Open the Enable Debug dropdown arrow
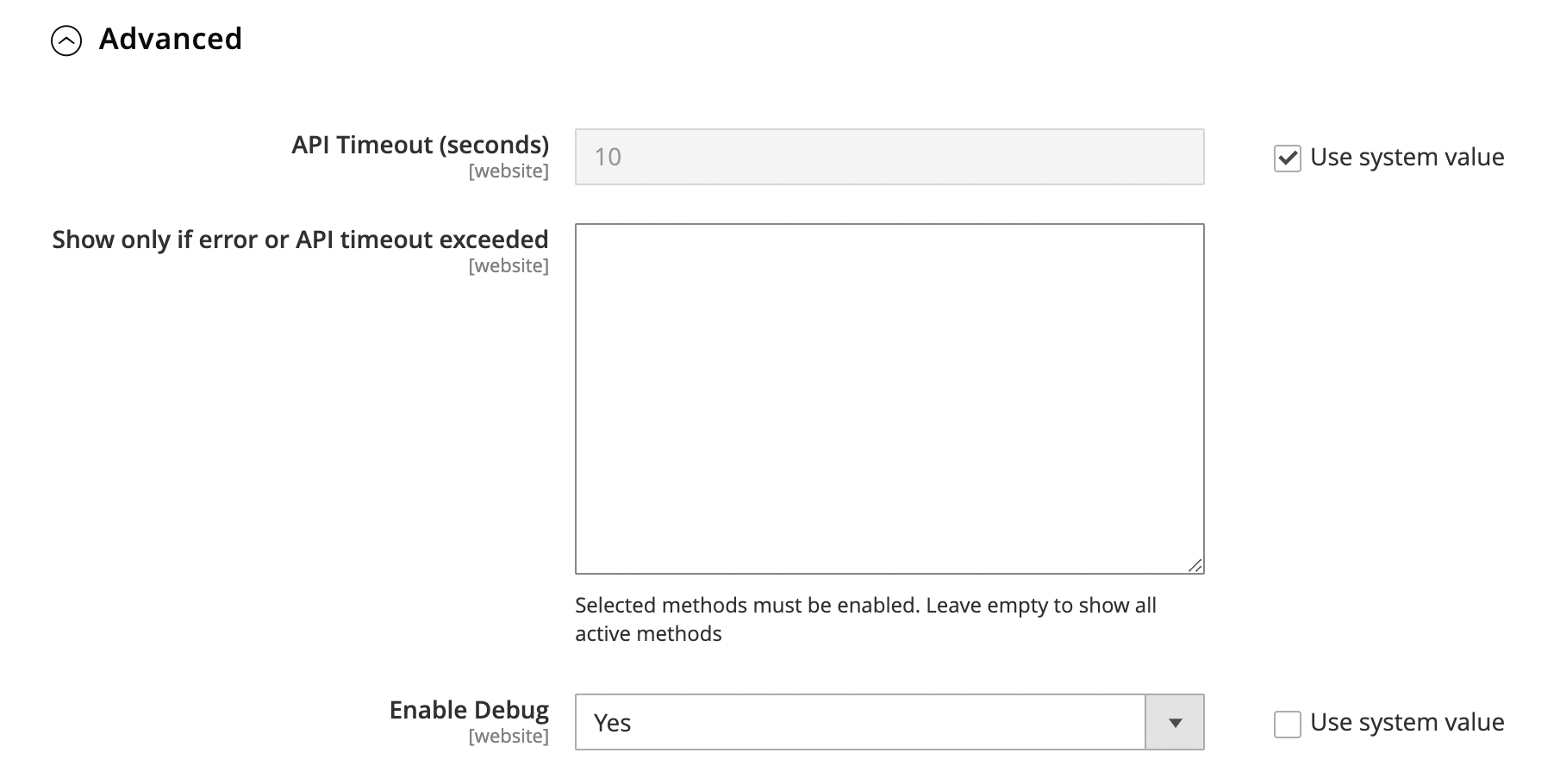 pyautogui.click(x=1174, y=723)
